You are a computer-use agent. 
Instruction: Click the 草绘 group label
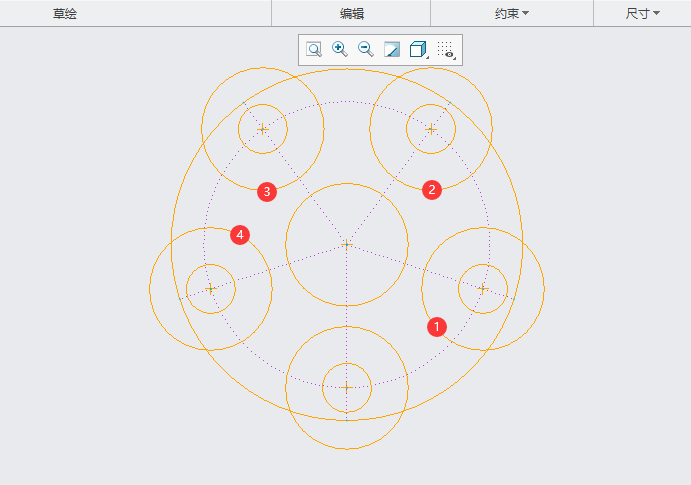[65, 14]
